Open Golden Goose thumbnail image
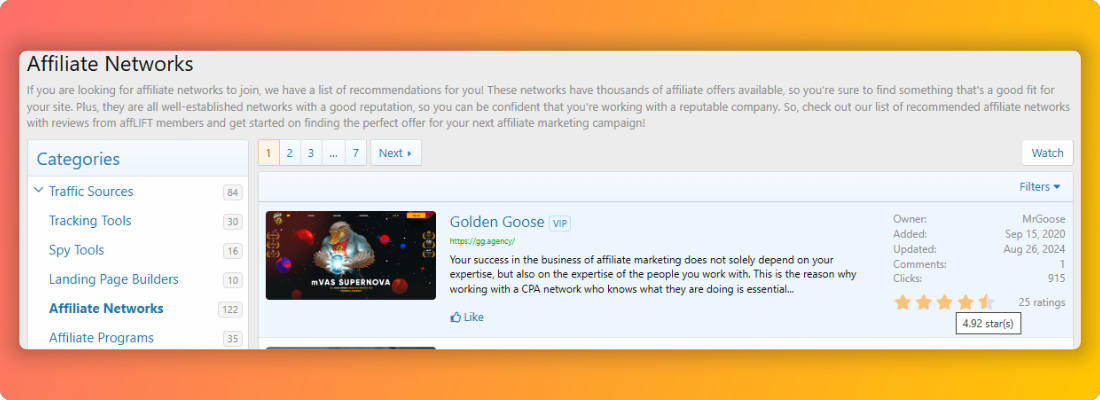 pos(351,255)
